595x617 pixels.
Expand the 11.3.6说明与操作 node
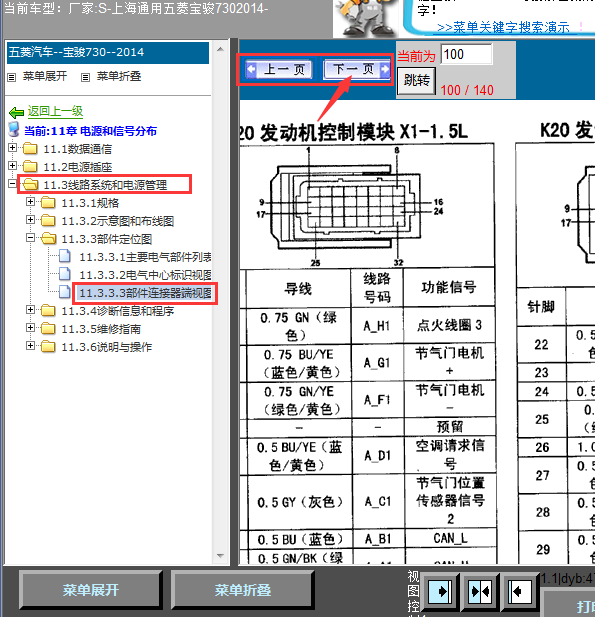(x=30, y=345)
